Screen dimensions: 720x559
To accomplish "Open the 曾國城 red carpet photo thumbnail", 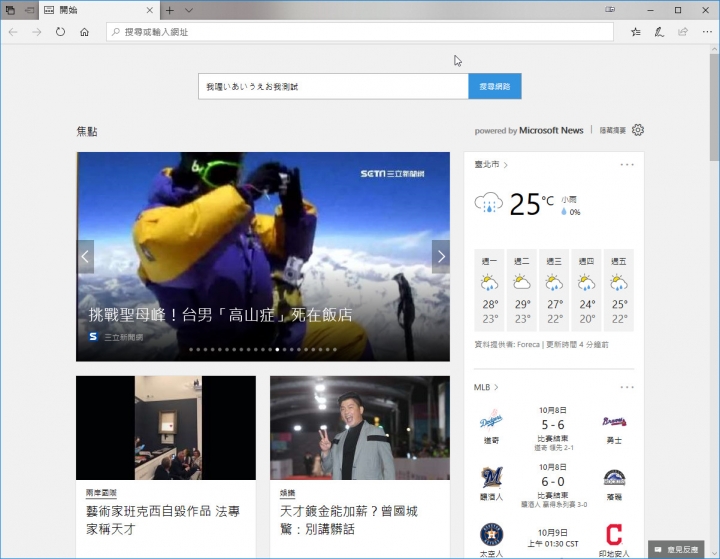I will pos(360,428).
